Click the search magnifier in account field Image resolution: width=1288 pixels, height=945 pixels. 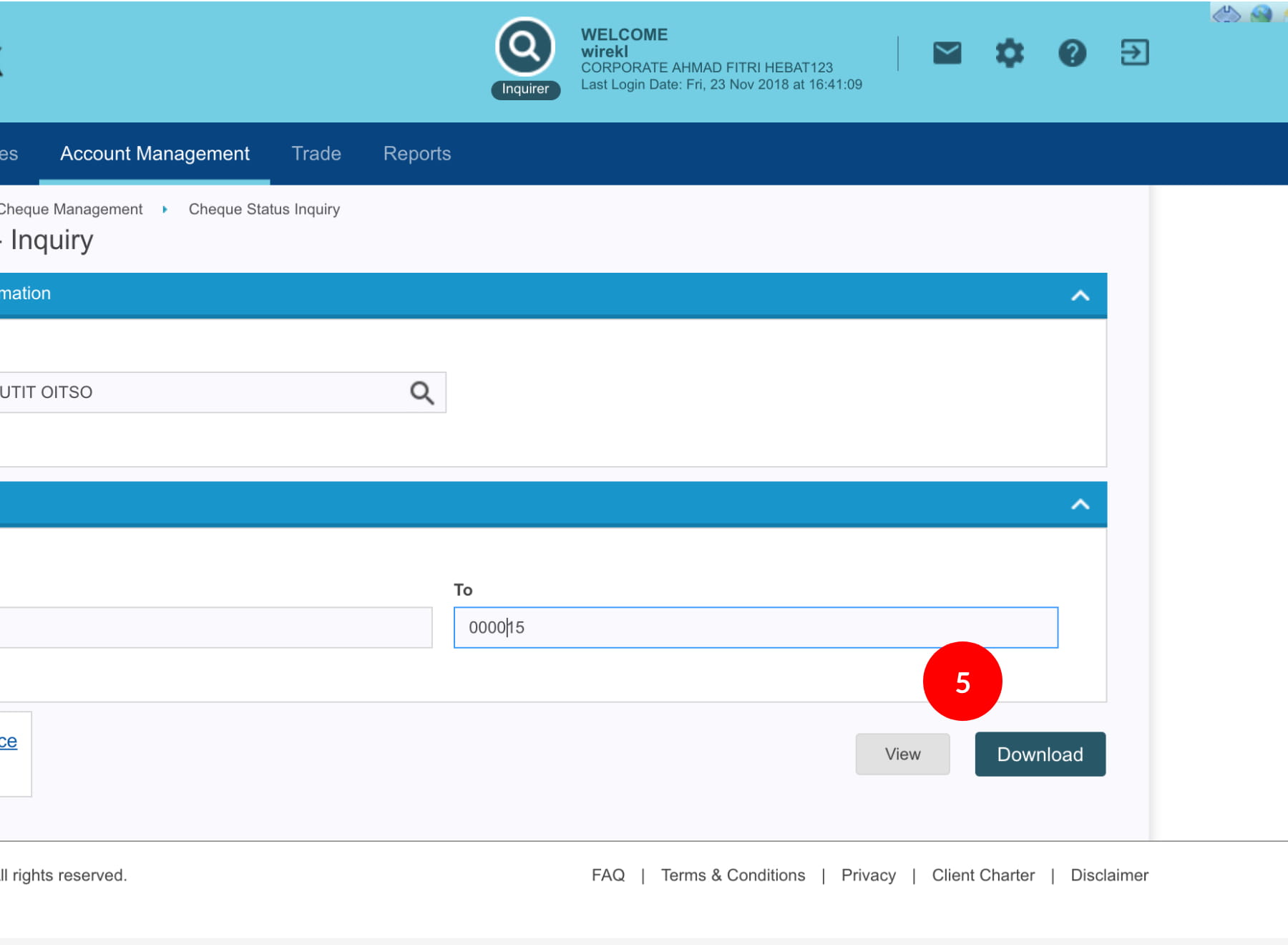pos(421,392)
